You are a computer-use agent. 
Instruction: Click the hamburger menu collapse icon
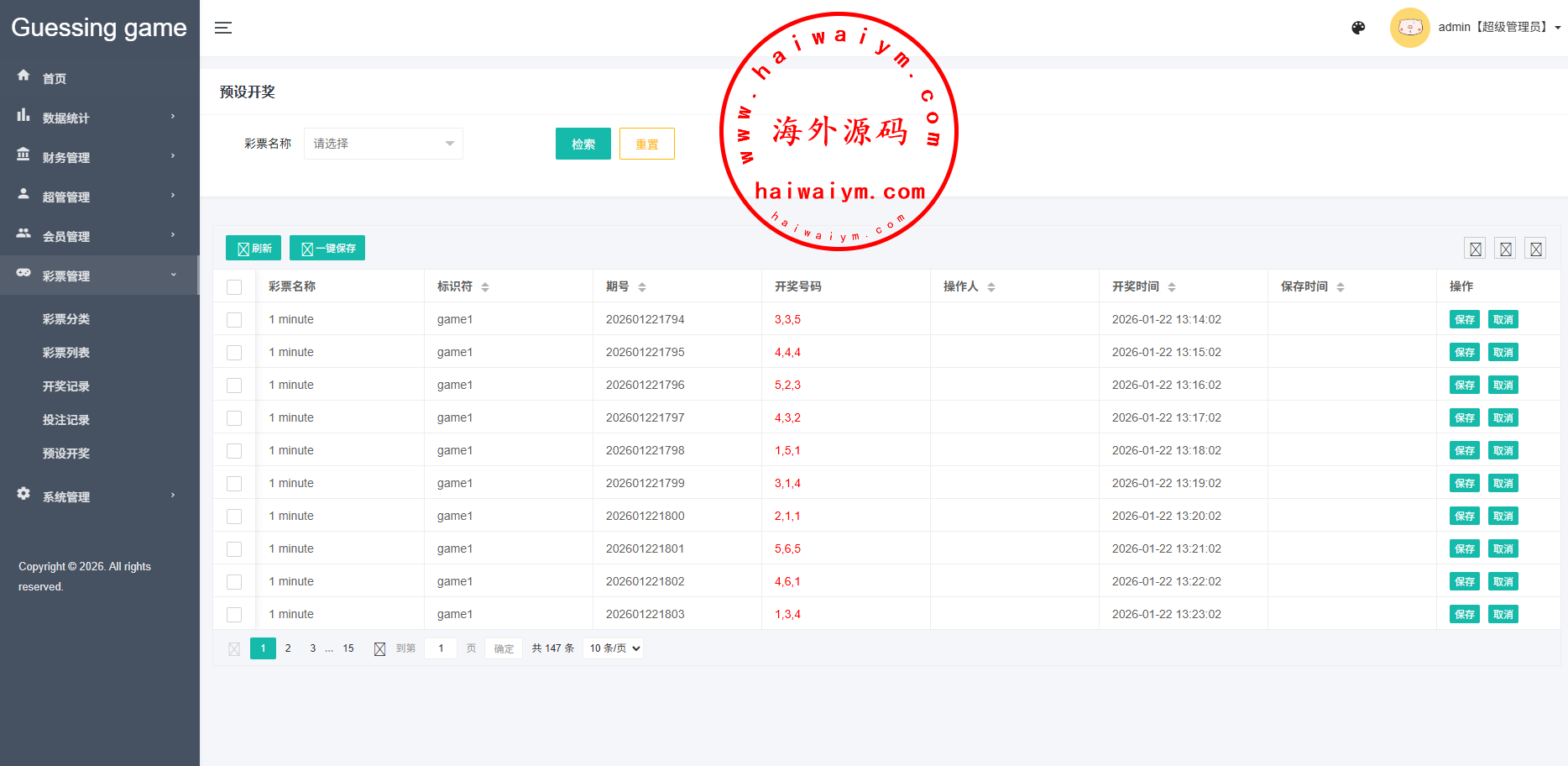[x=222, y=28]
